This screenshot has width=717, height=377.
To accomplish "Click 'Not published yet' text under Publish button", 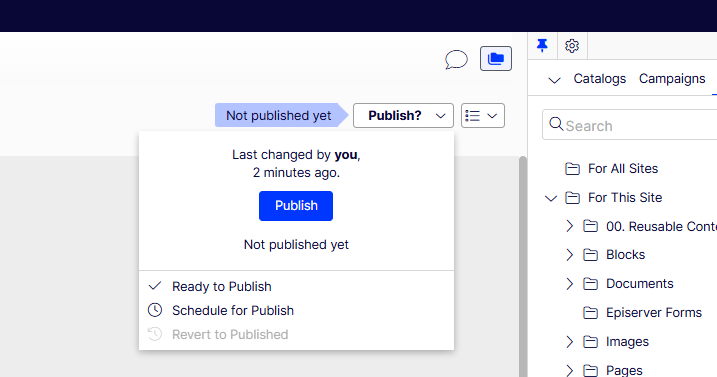I will pyautogui.click(x=296, y=245).
